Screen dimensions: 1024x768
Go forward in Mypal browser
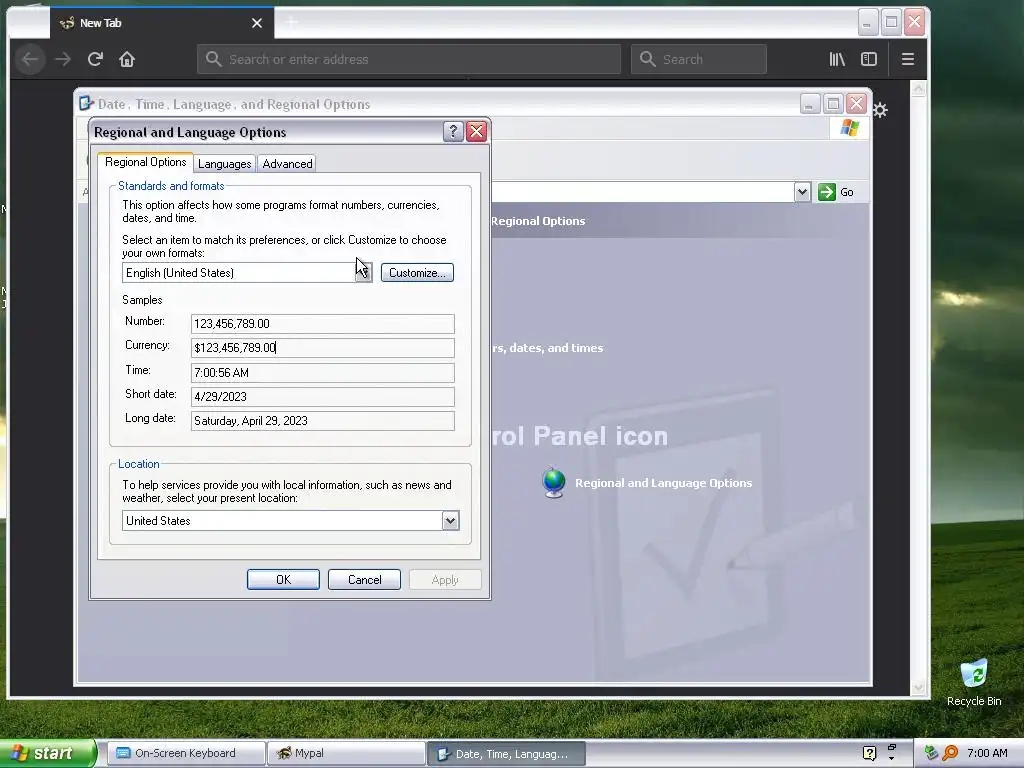tap(63, 59)
